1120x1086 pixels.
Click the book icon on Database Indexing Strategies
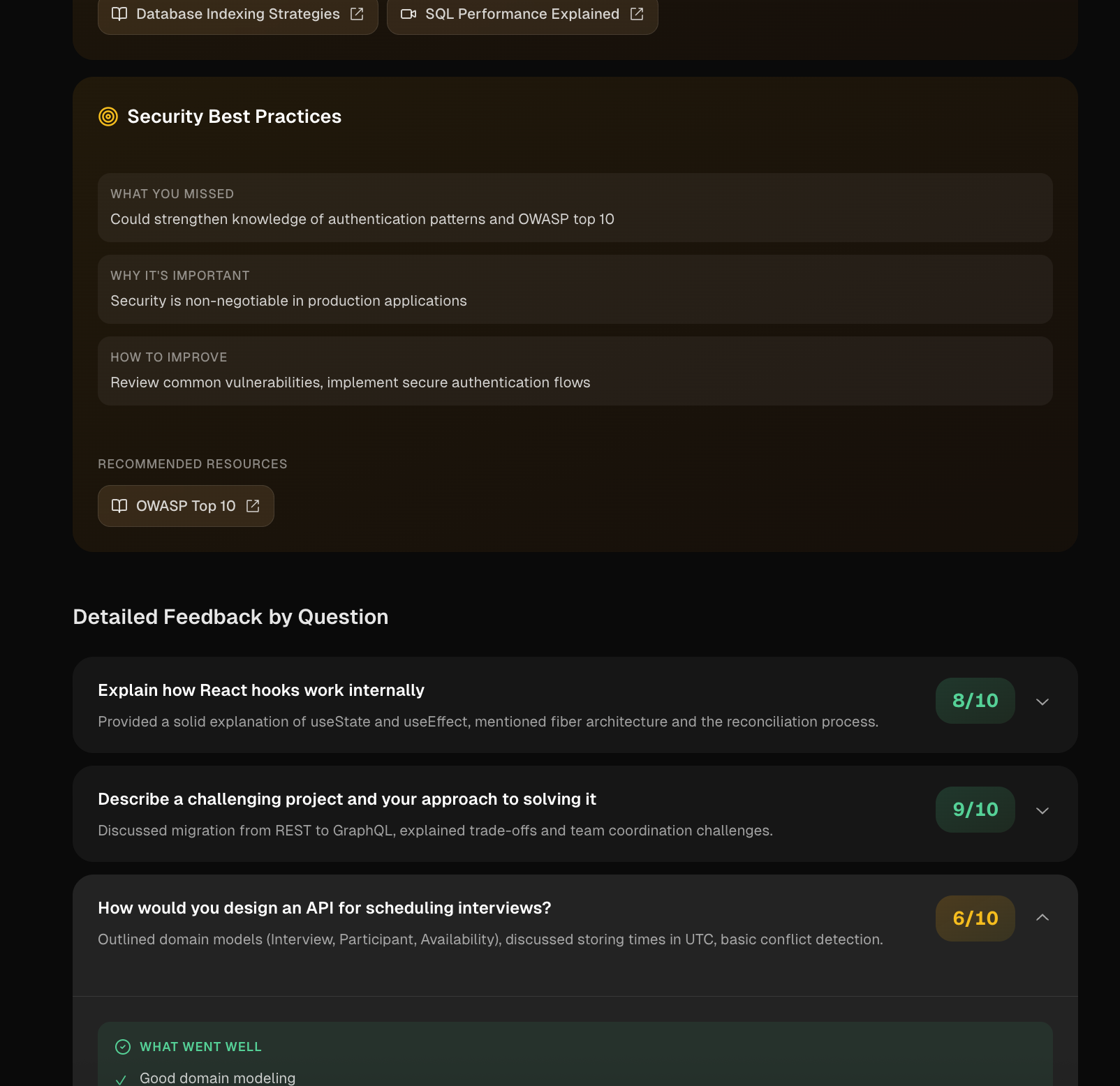[x=119, y=13]
